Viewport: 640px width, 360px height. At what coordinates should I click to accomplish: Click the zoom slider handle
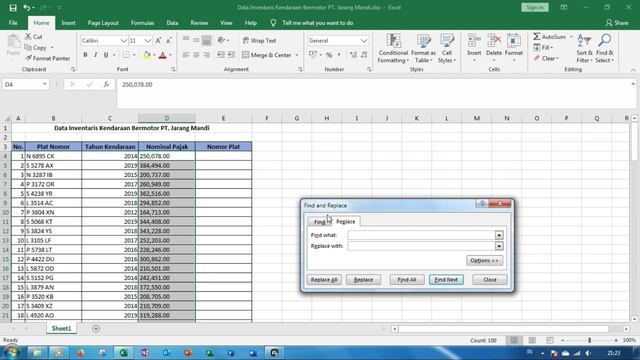point(589,340)
